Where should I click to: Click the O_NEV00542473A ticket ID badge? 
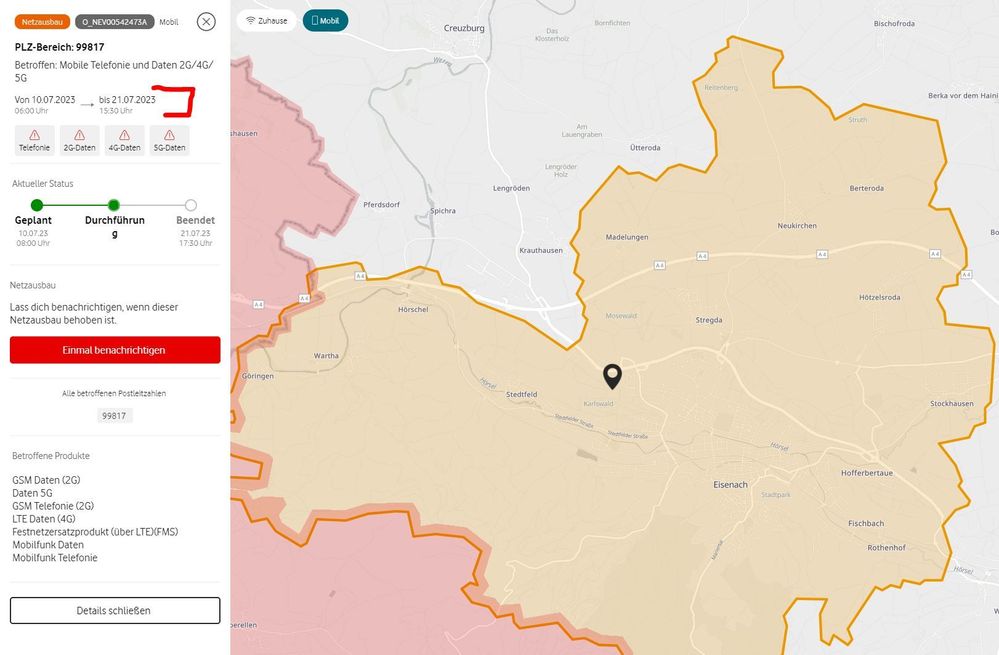(x=115, y=22)
